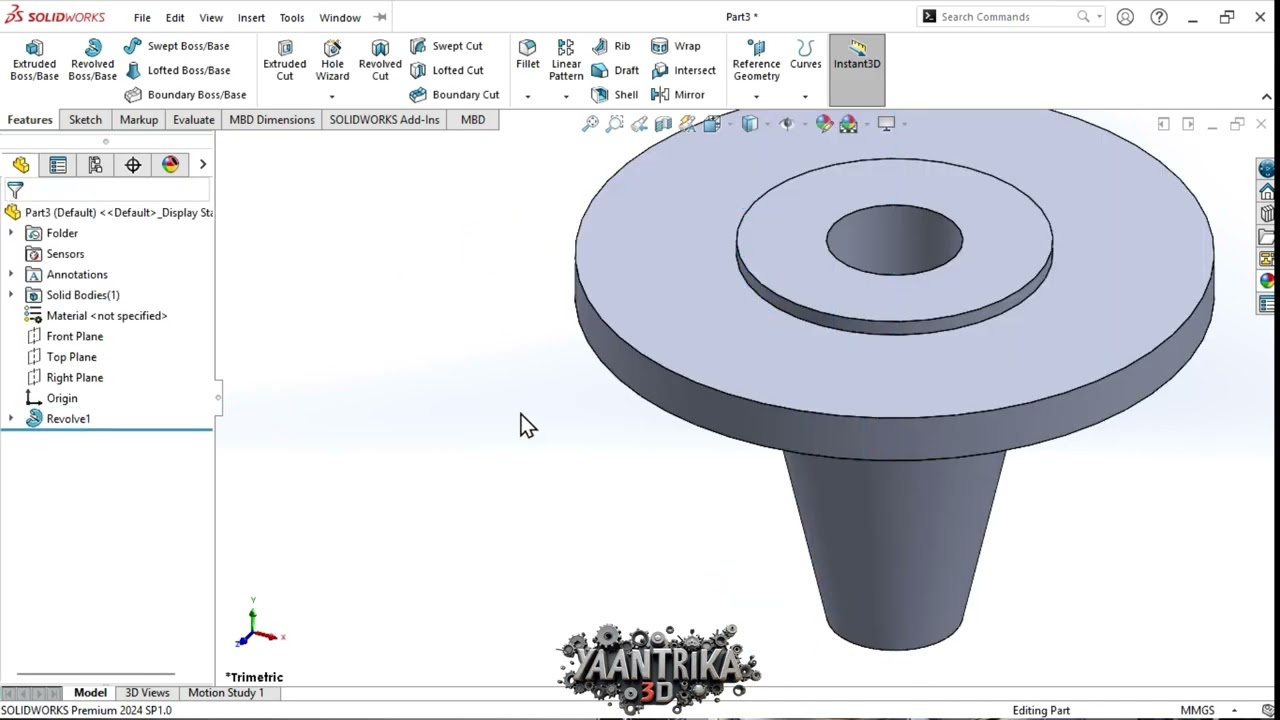This screenshot has width=1280, height=720.
Task: Click the feature tree filter icon
Action: pos(15,189)
